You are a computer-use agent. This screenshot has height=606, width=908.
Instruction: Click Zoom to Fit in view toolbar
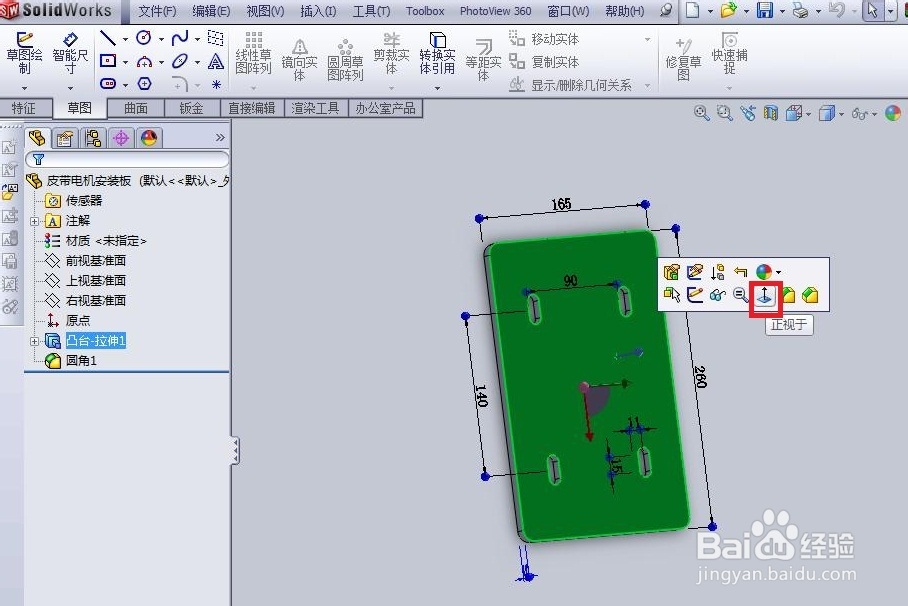point(701,112)
